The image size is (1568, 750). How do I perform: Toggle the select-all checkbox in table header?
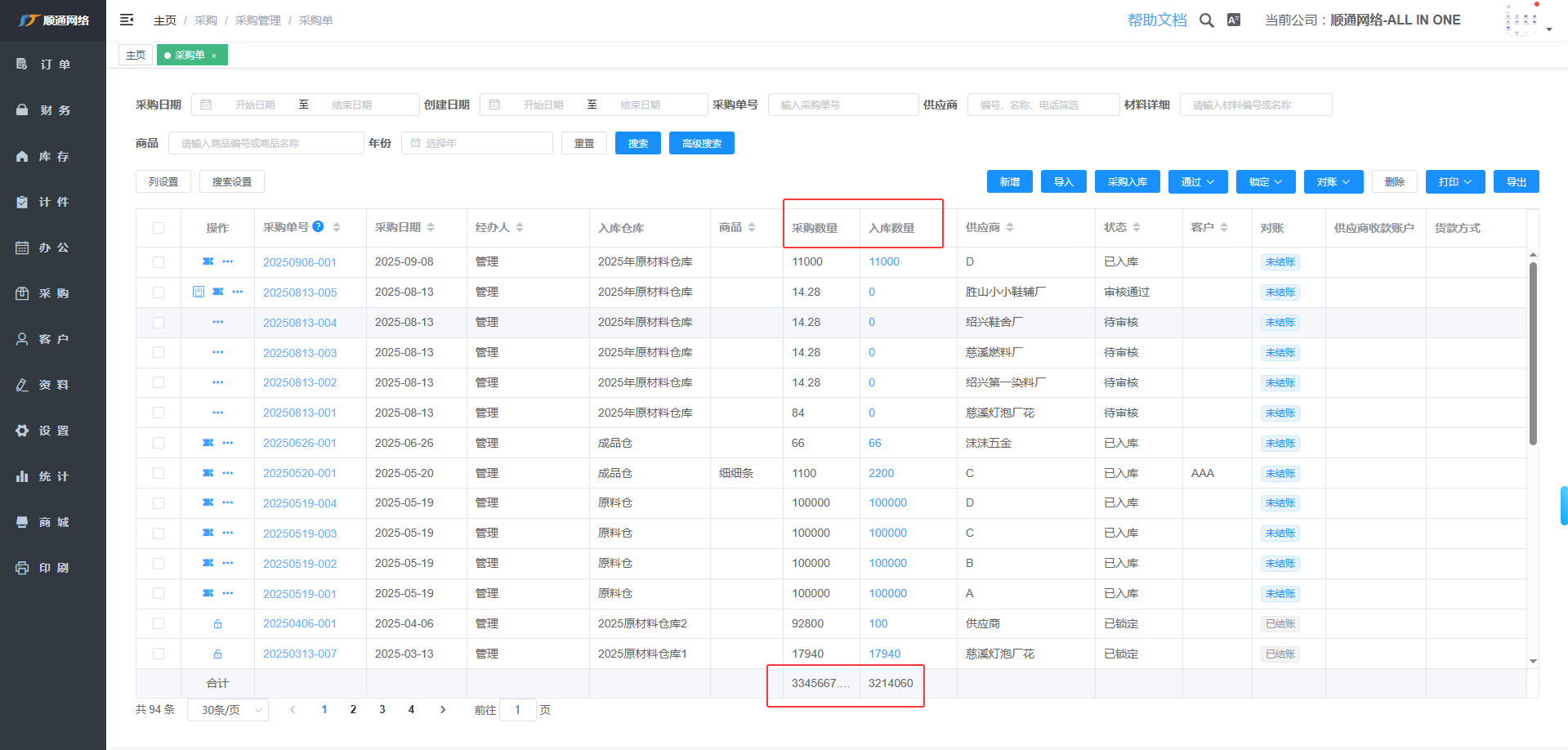[x=159, y=228]
